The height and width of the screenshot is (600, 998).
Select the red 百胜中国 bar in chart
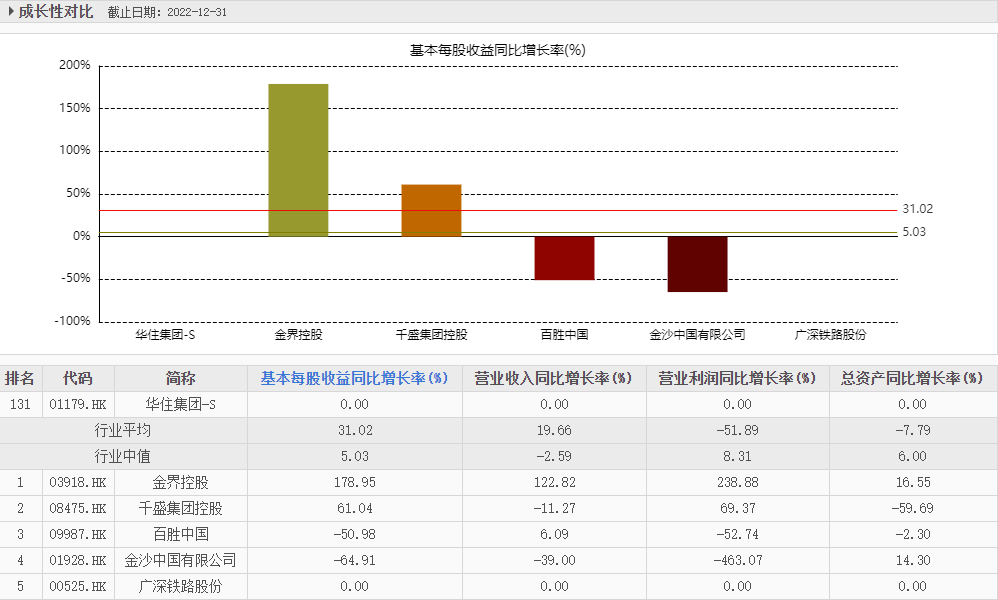pos(564,258)
